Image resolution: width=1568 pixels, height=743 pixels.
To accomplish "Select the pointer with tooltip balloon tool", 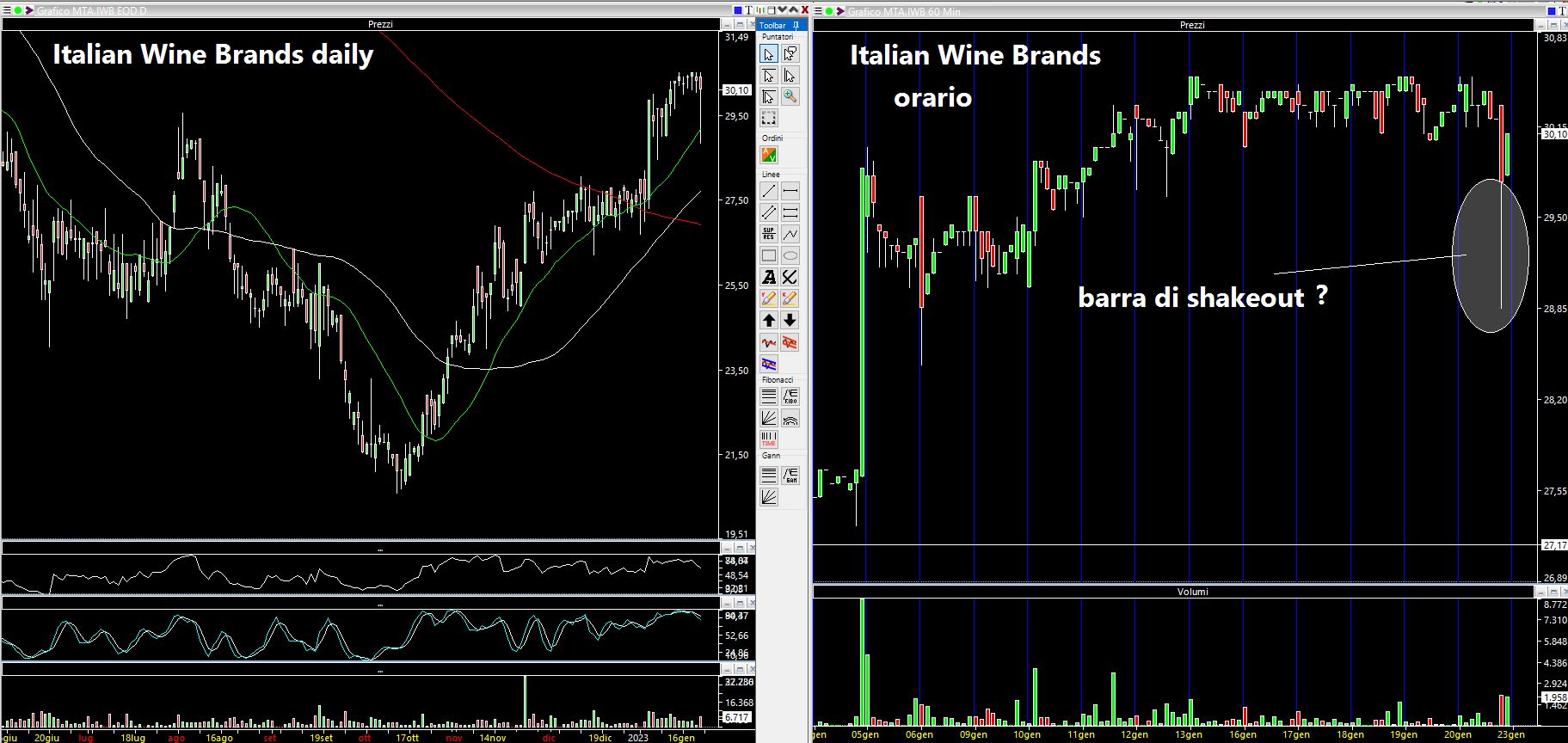I will pyautogui.click(x=790, y=53).
